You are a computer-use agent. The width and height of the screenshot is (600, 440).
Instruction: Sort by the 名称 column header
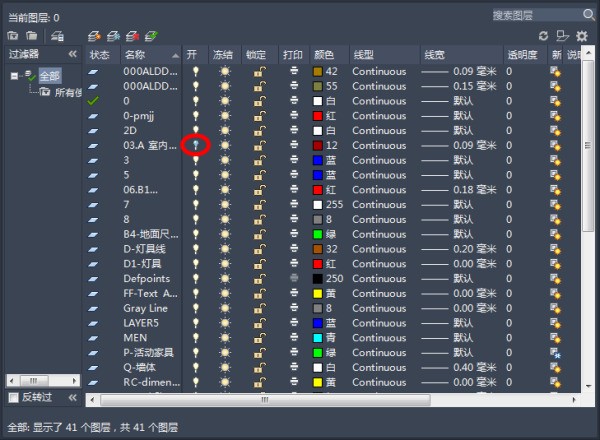tap(151, 55)
